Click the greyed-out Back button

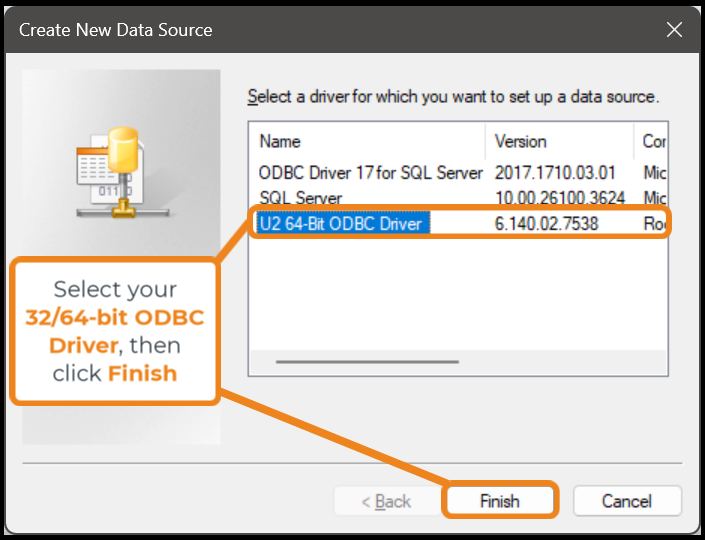pyautogui.click(x=387, y=500)
